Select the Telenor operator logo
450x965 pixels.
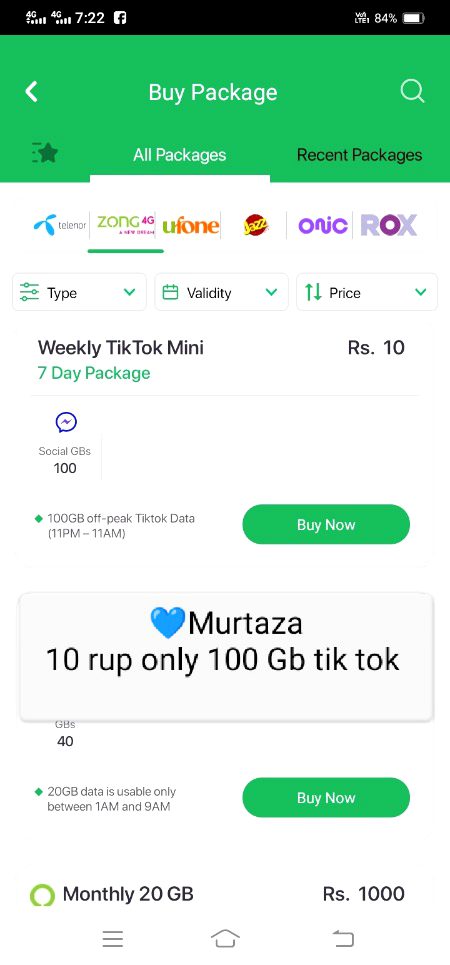point(60,225)
